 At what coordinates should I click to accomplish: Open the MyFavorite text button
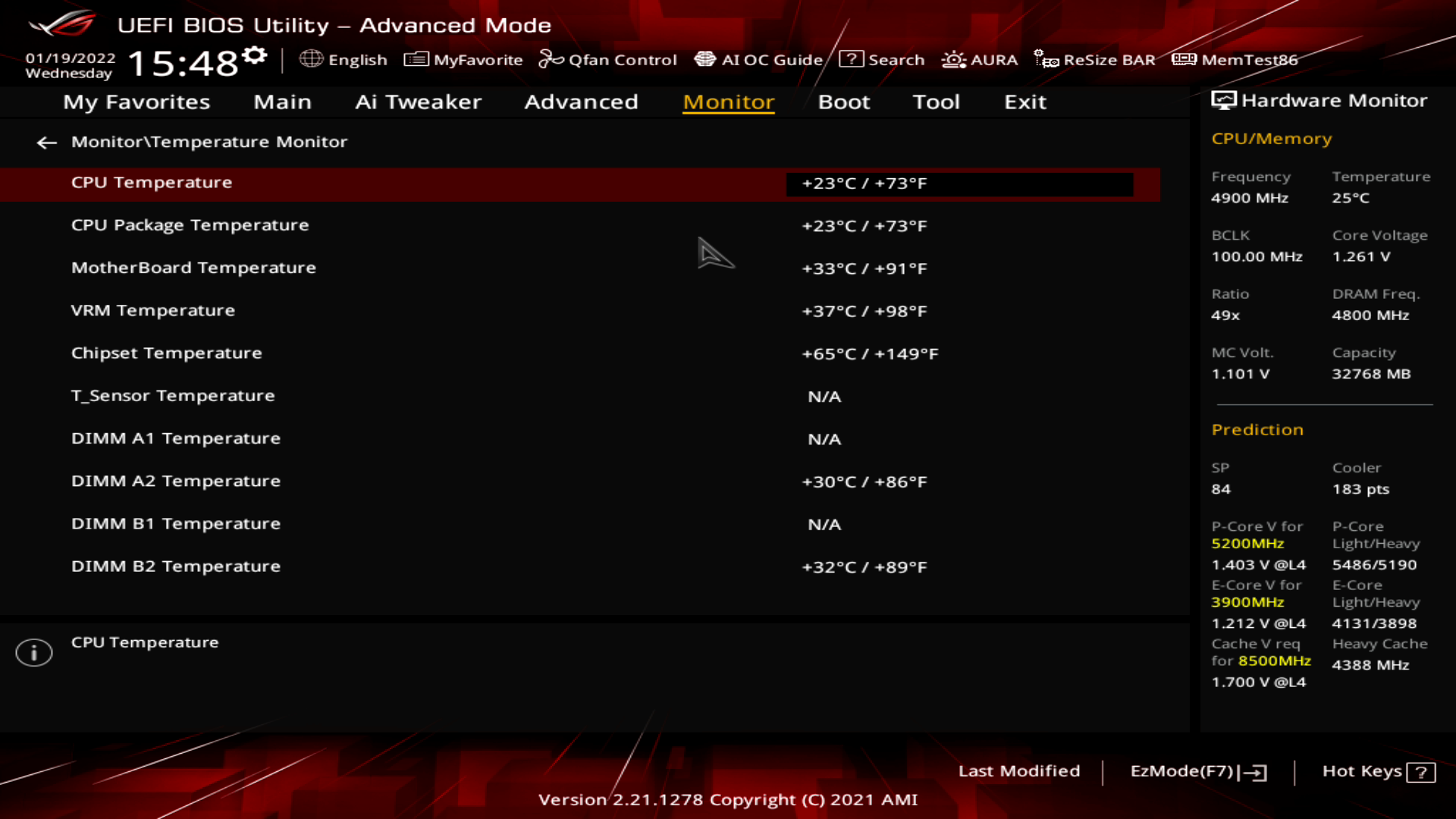(x=478, y=59)
